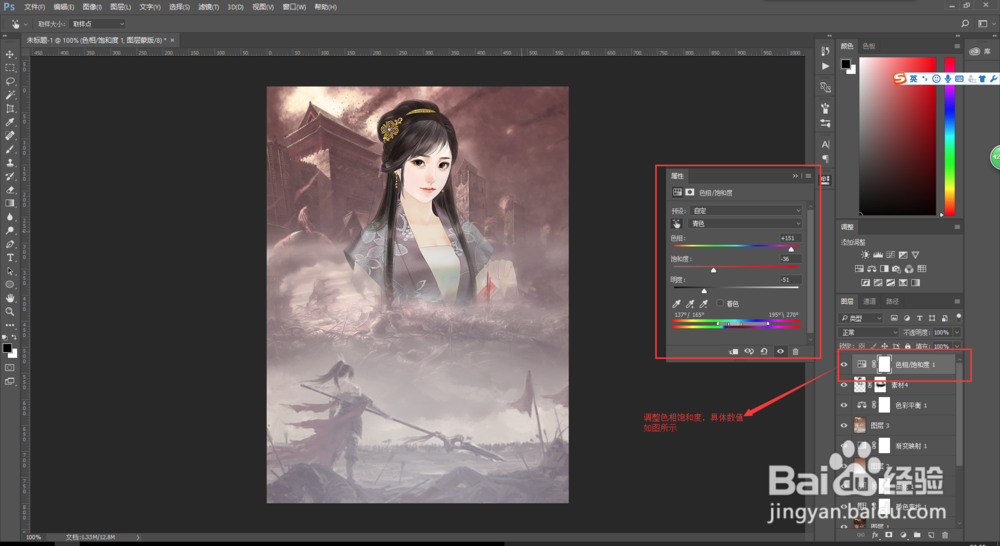Hide the 素材4 layer
The image size is (1000, 546).
click(x=844, y=385)
